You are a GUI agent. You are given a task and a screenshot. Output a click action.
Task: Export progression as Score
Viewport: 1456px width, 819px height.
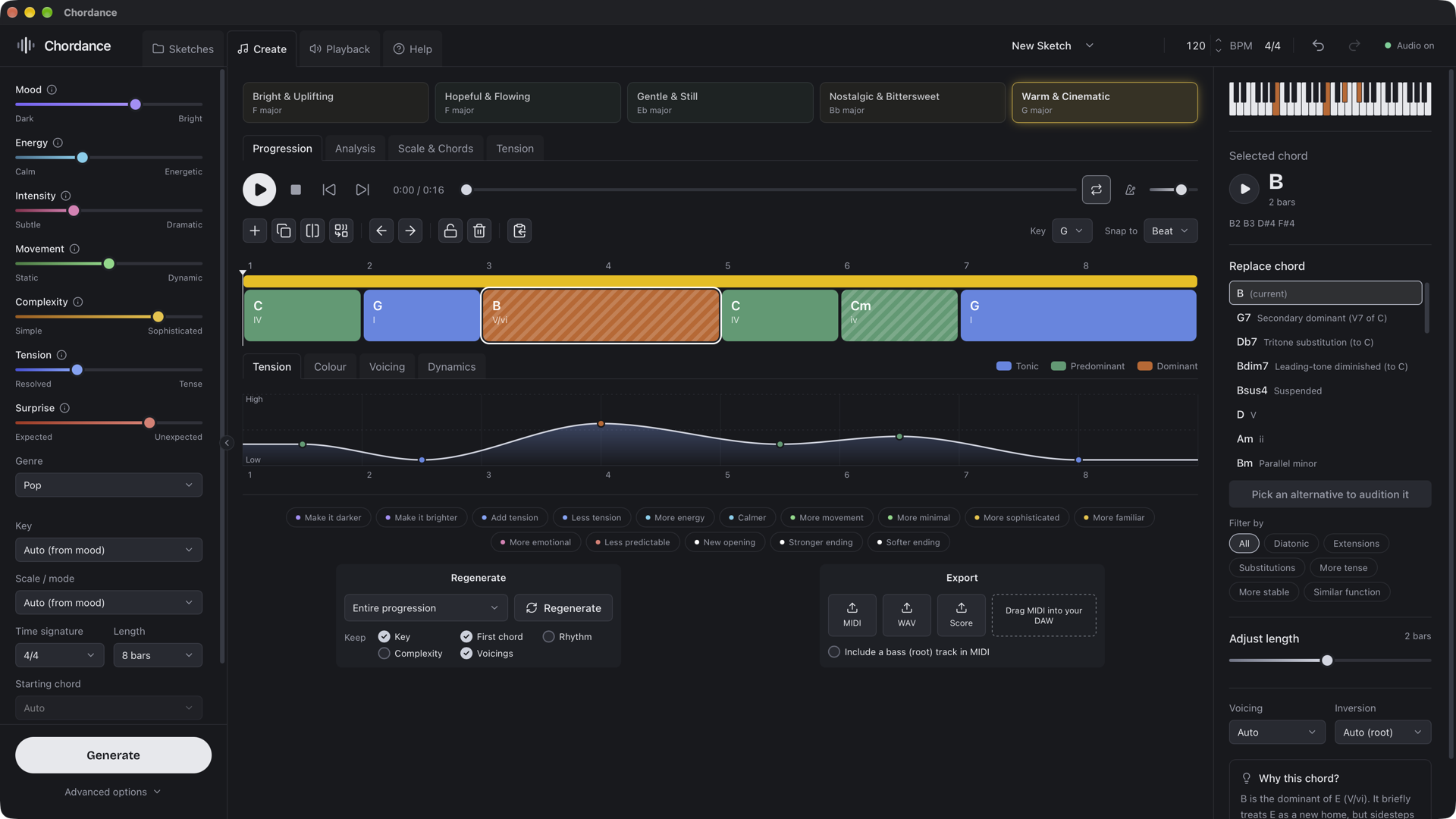coord(962,615)
